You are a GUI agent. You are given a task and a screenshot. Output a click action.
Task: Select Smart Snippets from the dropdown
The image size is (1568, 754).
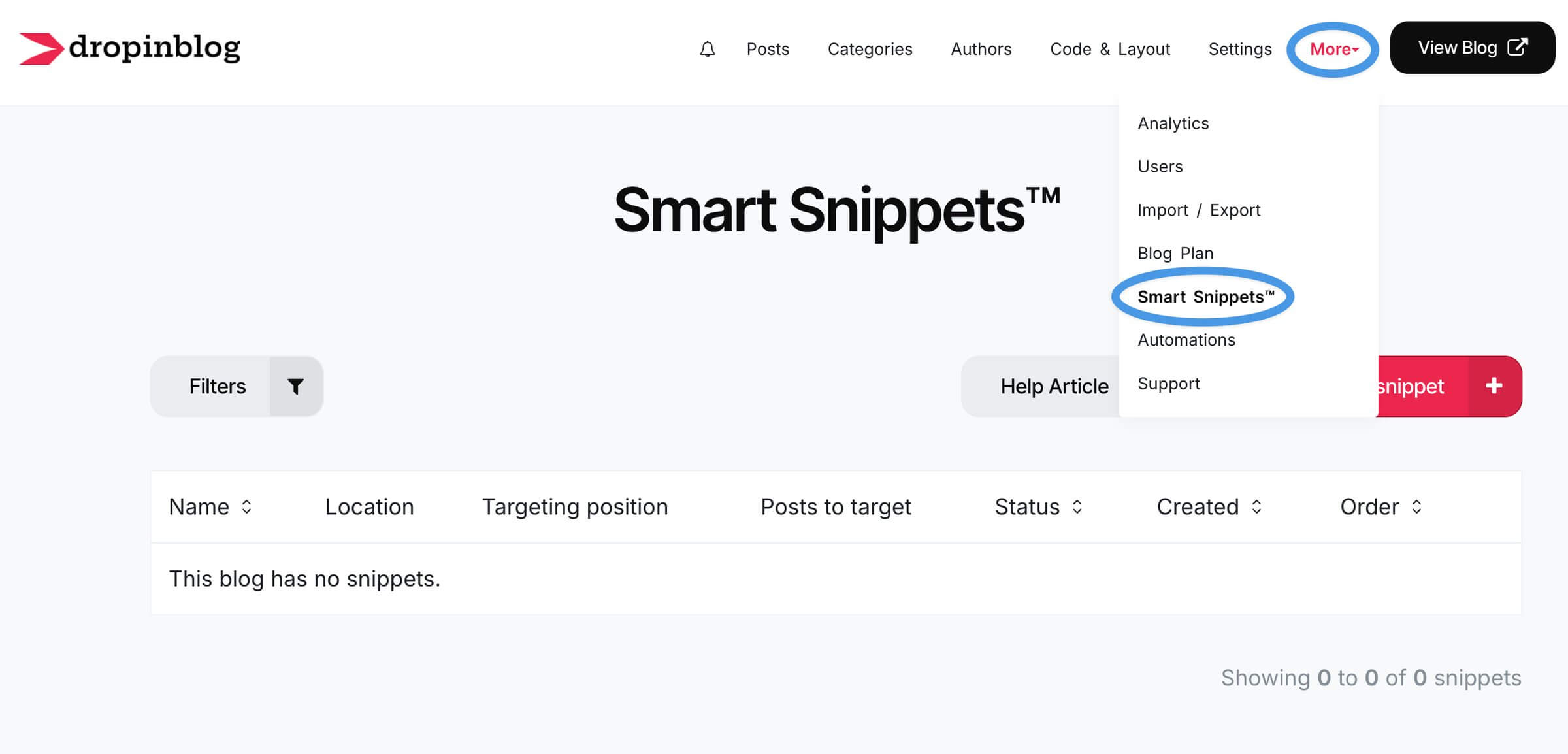(x=1205, y=297)
